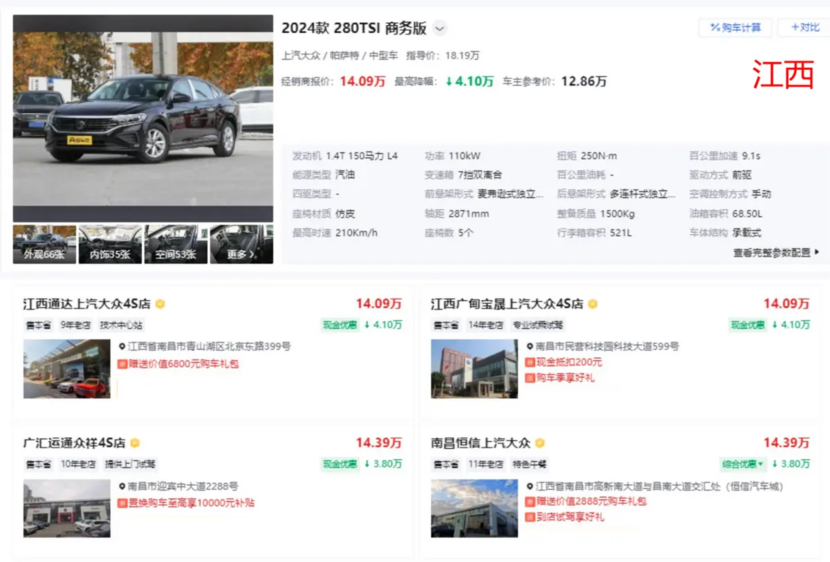830x562 pixels.
Task: Open the 置换购车至高享10000元补贴 promotion
Action: point(192,503)
